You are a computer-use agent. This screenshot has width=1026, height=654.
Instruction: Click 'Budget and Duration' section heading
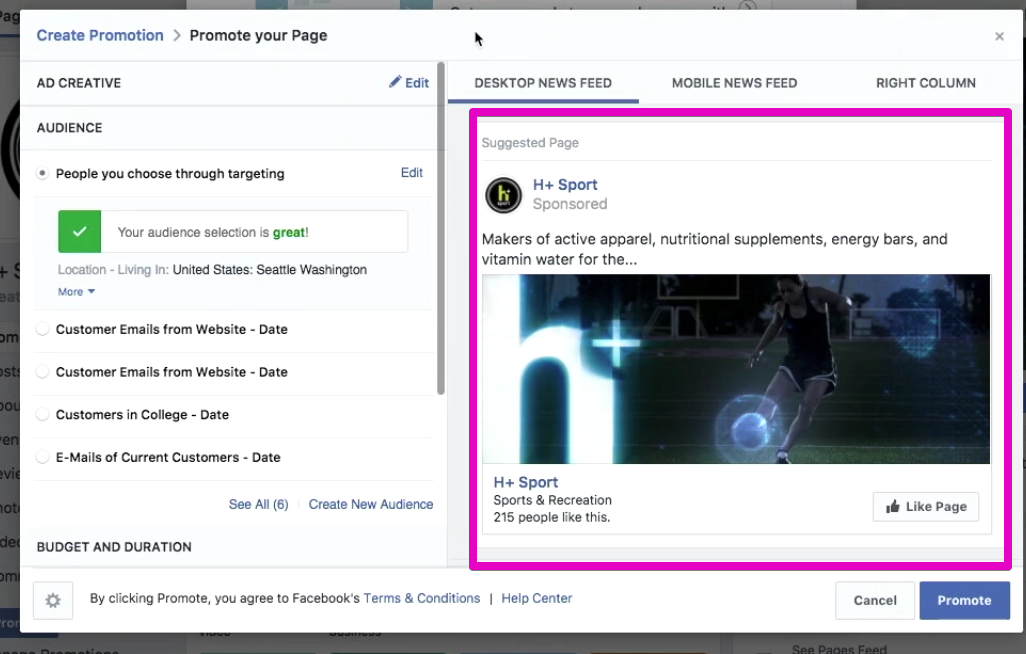[x=114, y=547]
